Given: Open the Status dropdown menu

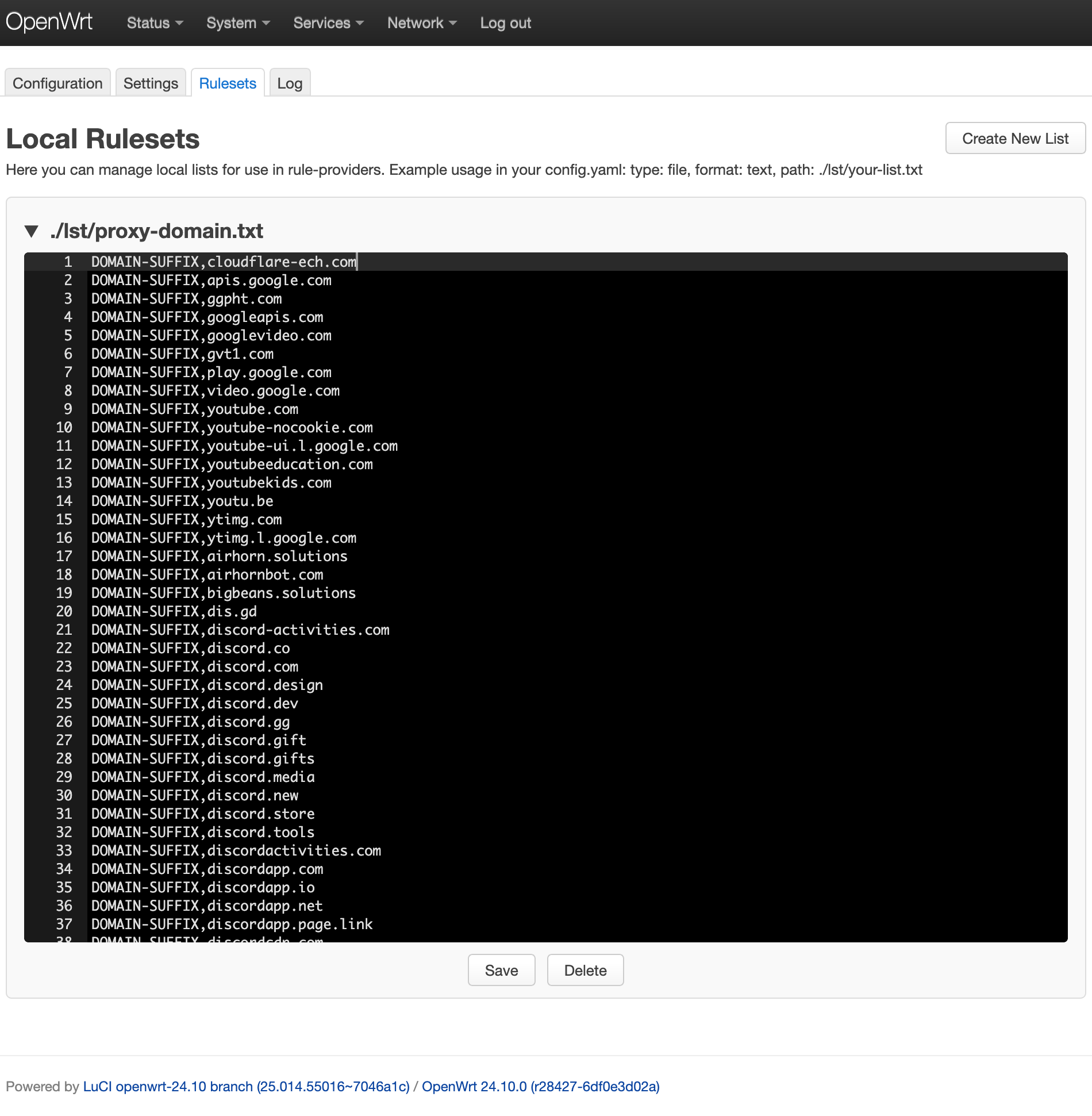Looking at the screenshot, I should 155,23.
